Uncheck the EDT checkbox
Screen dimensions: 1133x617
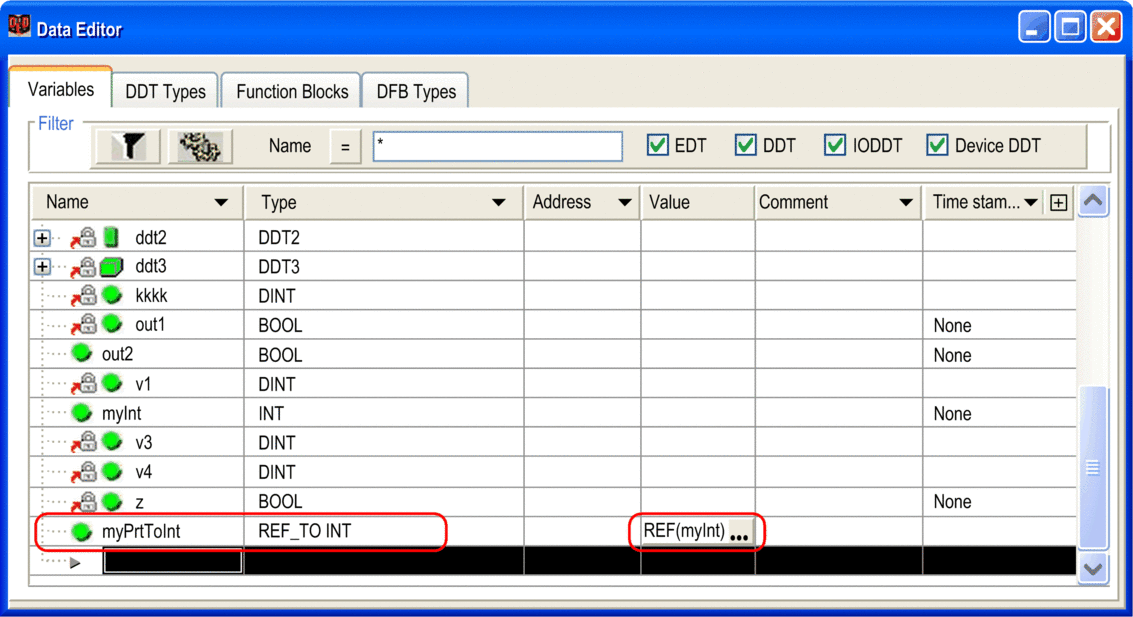pos(657,146)
